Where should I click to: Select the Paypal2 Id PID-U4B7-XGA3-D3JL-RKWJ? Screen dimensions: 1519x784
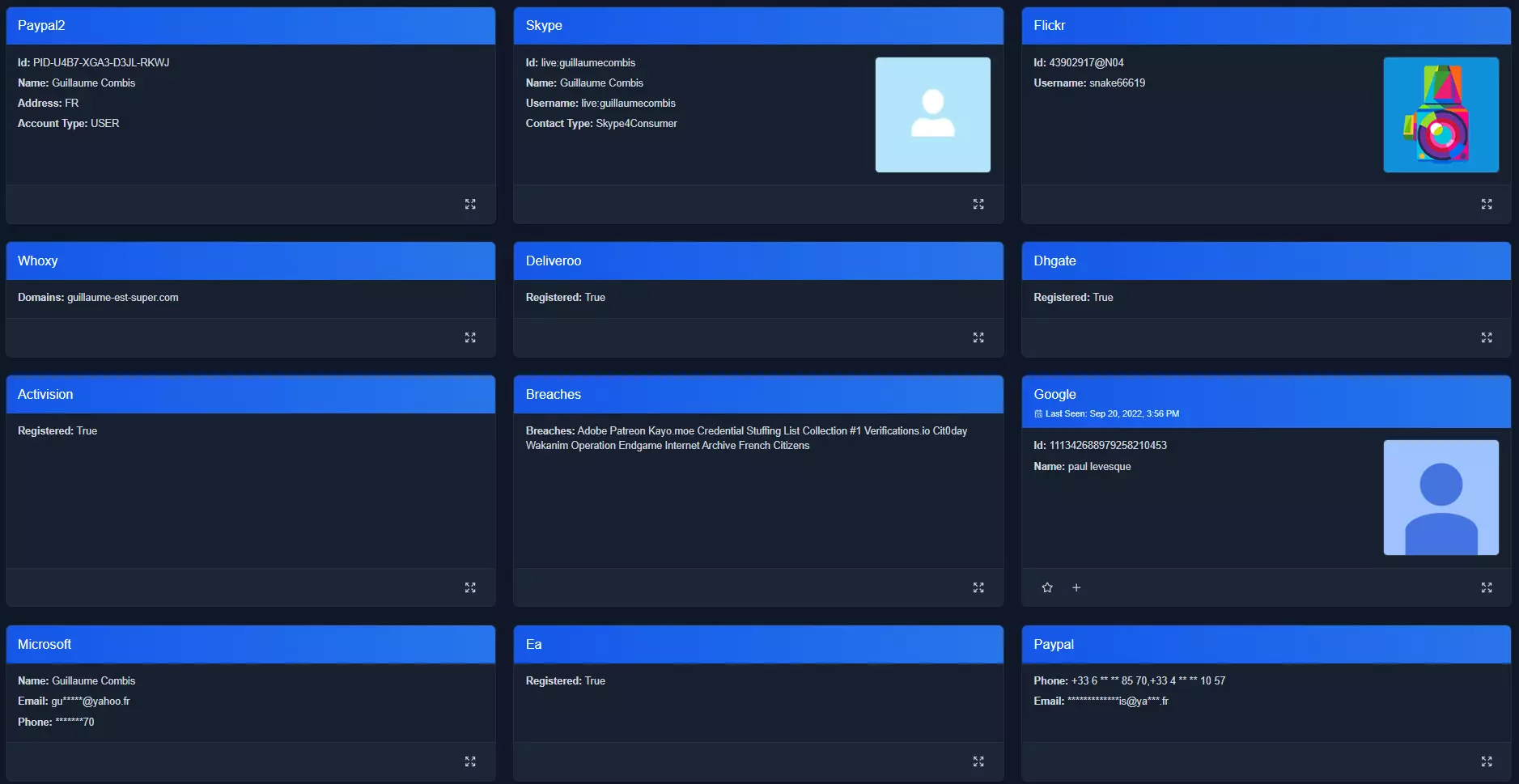click(x=93, y=62)
